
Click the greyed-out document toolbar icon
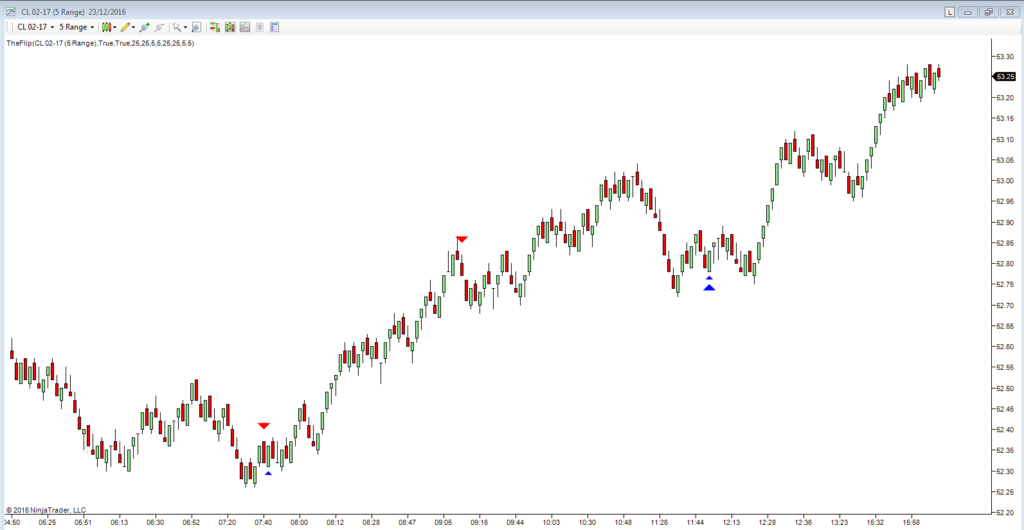pyautogui.click(x=259, y=27)
